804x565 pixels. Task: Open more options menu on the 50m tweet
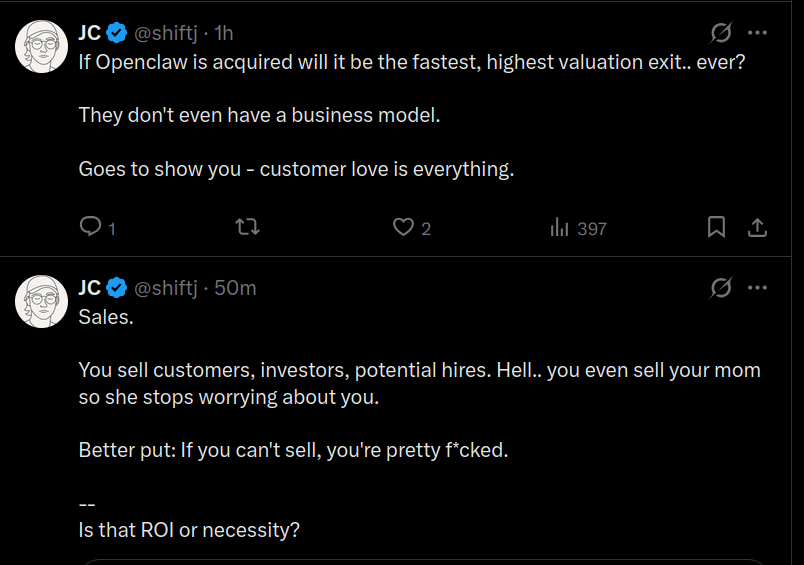(757, 288)
